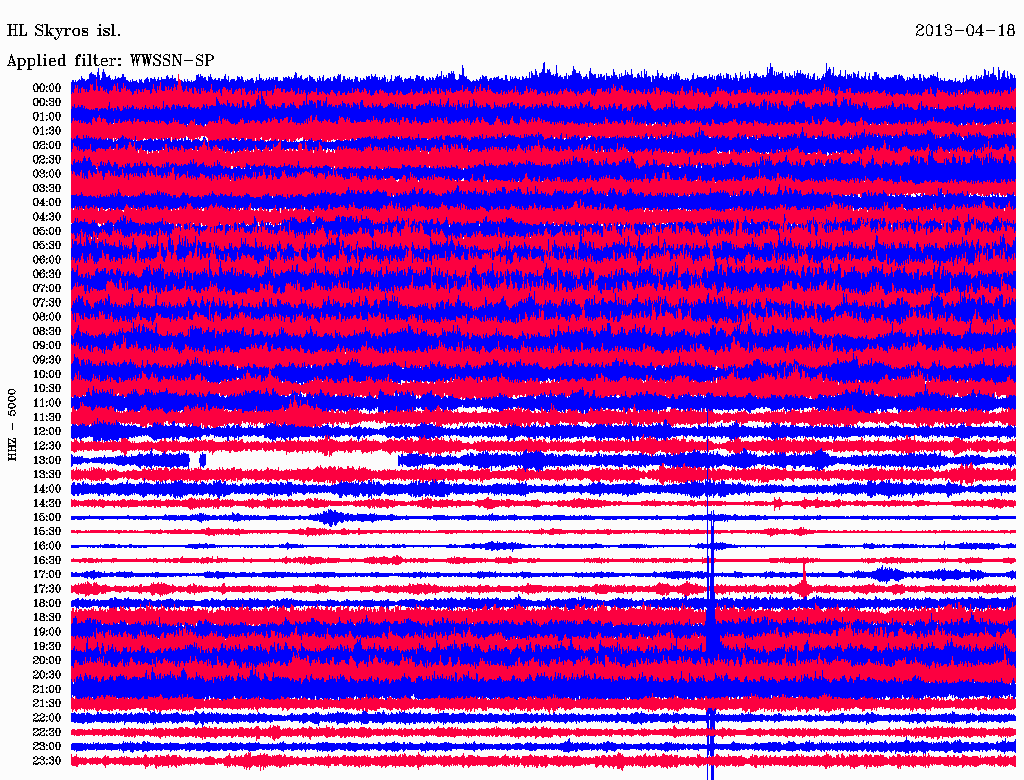Select the 12:30 time label
1024x780 pixels.
click(47, 446)
